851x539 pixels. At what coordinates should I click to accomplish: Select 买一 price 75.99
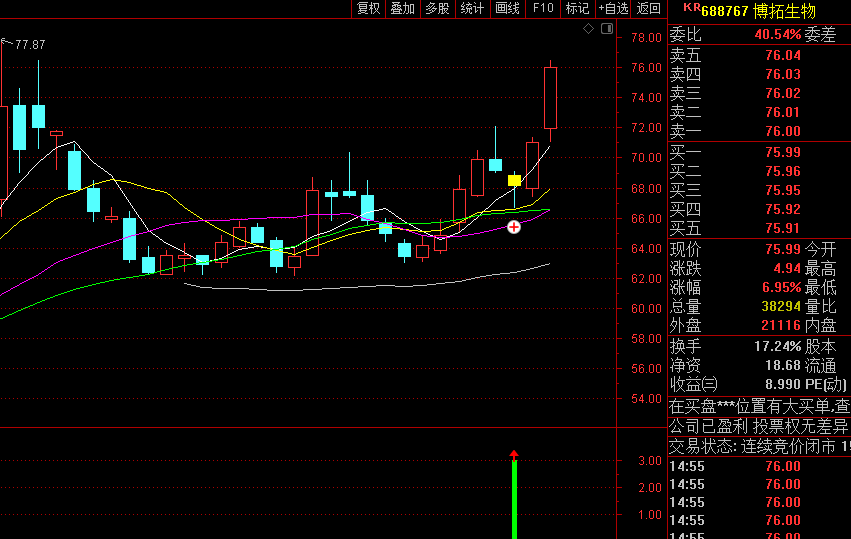coord(783,153)
